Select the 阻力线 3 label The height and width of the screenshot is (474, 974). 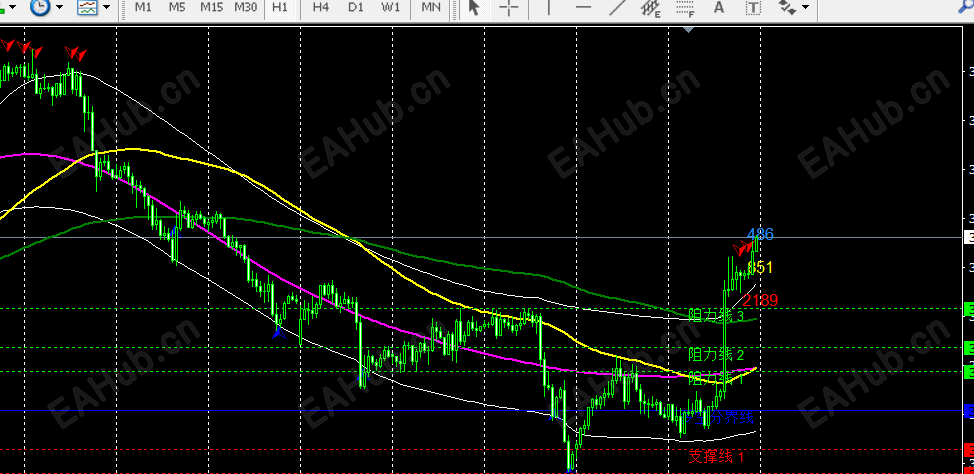coord(716,316)
